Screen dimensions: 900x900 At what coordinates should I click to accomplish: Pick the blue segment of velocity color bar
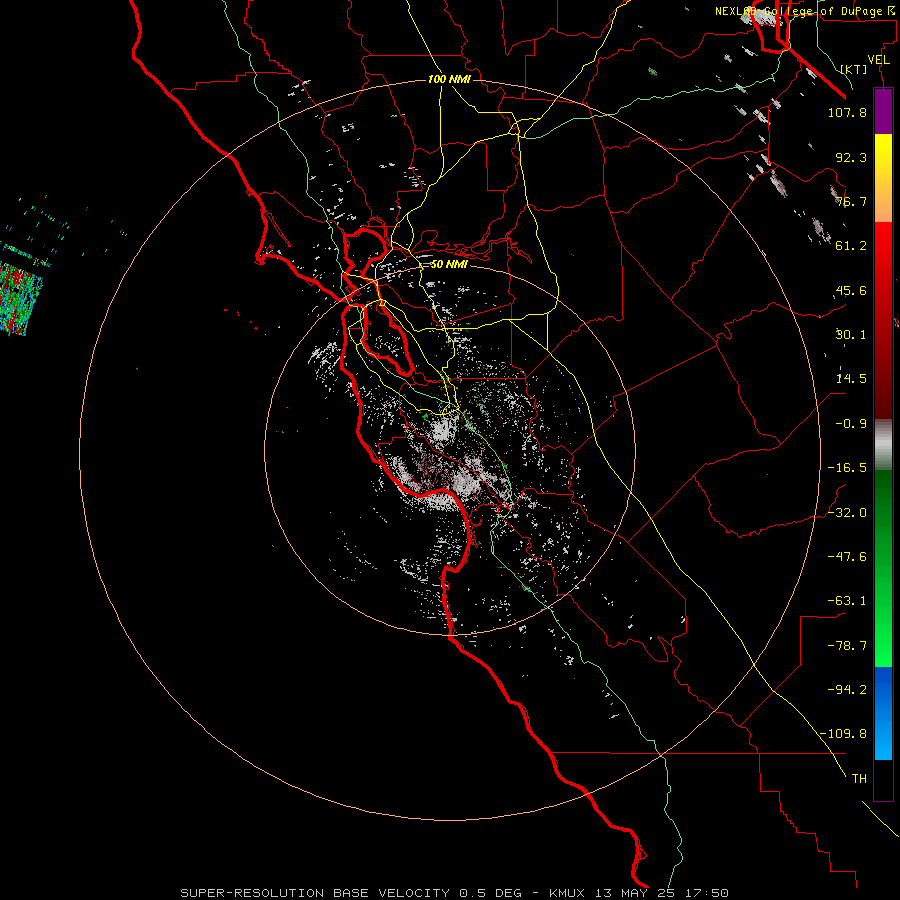[883, 713]
